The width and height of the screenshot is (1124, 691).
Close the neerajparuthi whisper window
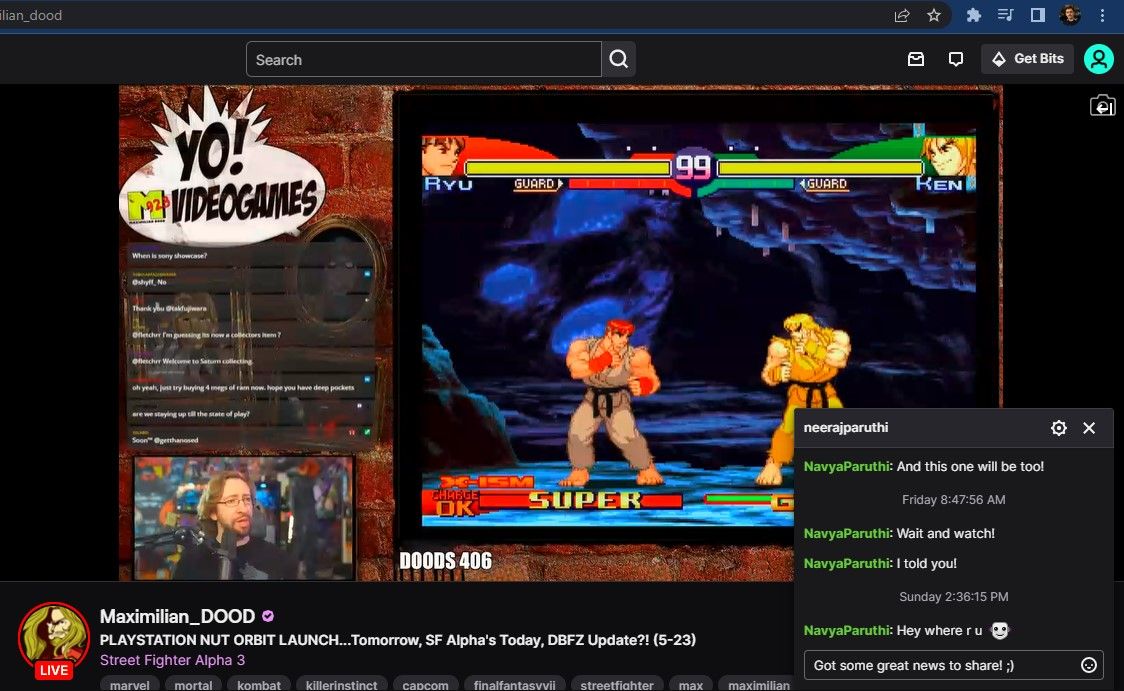[x=1089, y=428]
